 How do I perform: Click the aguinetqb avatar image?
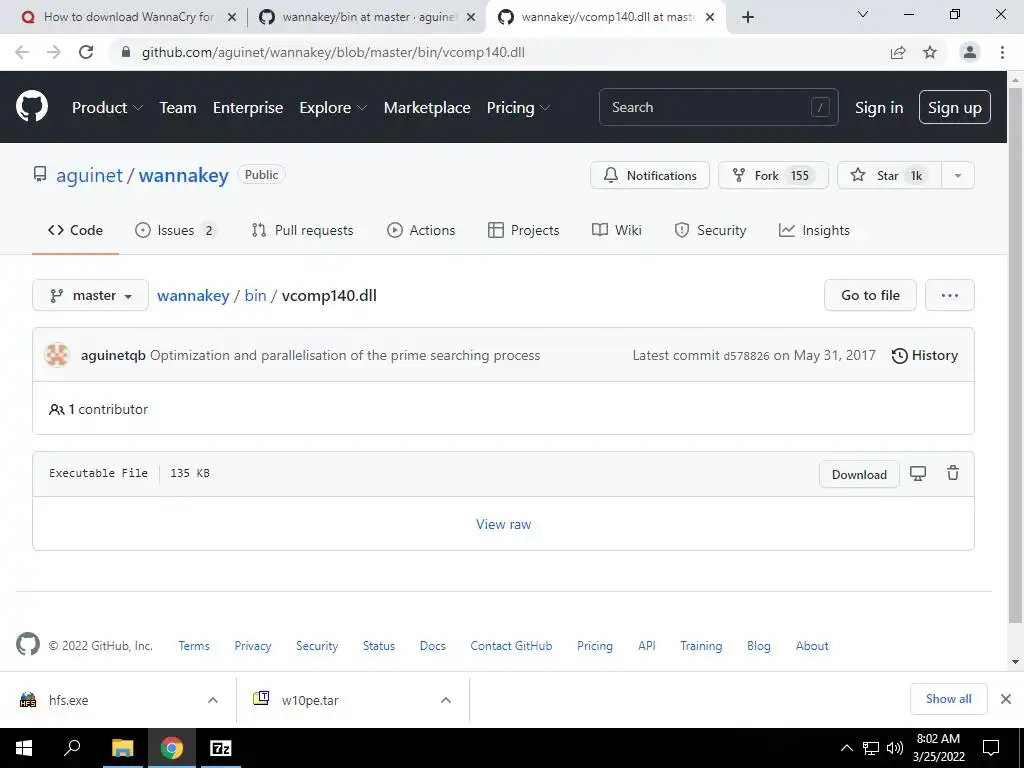point(57,355)
